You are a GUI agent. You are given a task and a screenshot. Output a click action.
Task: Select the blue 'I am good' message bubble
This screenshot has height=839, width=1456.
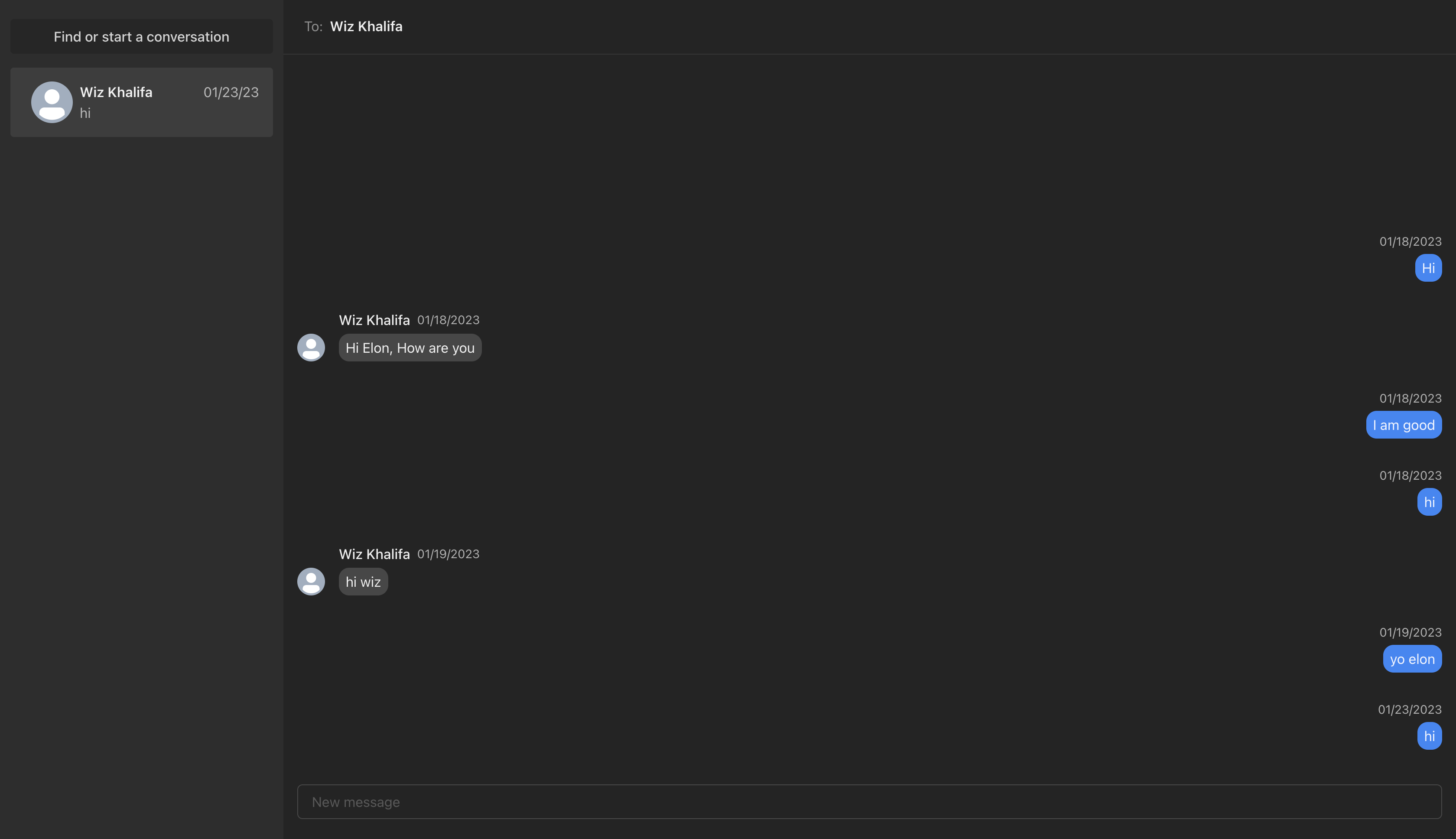(x=1404, y=425)
